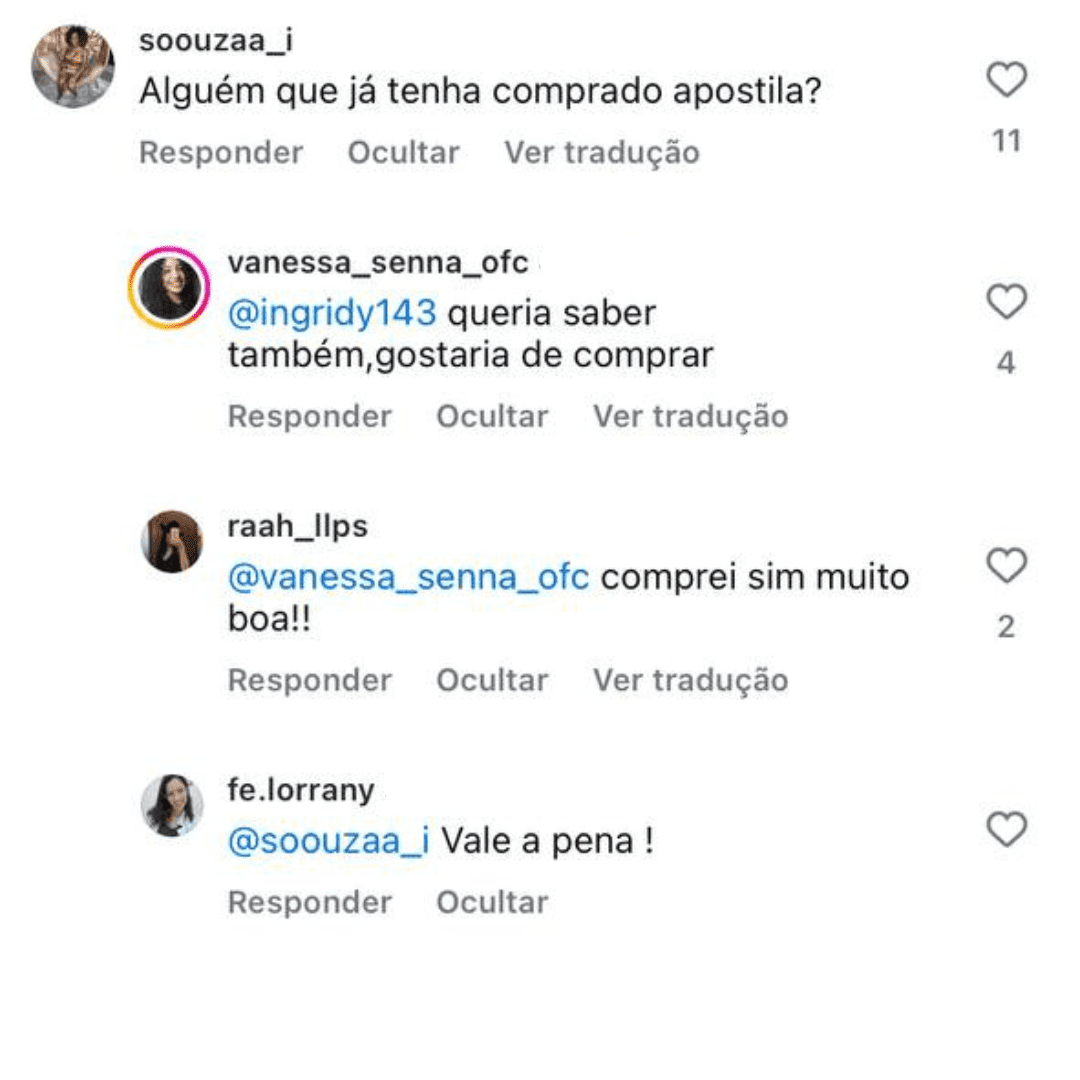Translate raah_llps's comment
1080x1080 pixels.
tap(690, 680)
